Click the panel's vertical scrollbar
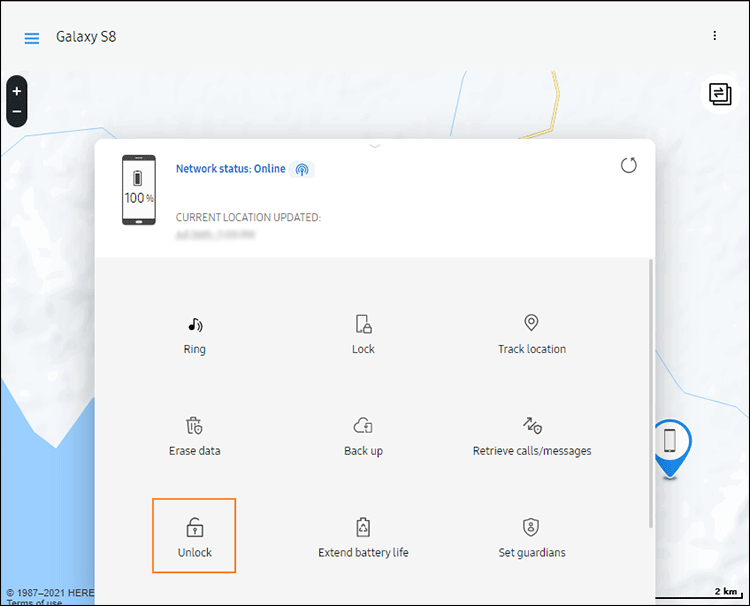This screenshot has width=750, height=606. tap(651, 393)
